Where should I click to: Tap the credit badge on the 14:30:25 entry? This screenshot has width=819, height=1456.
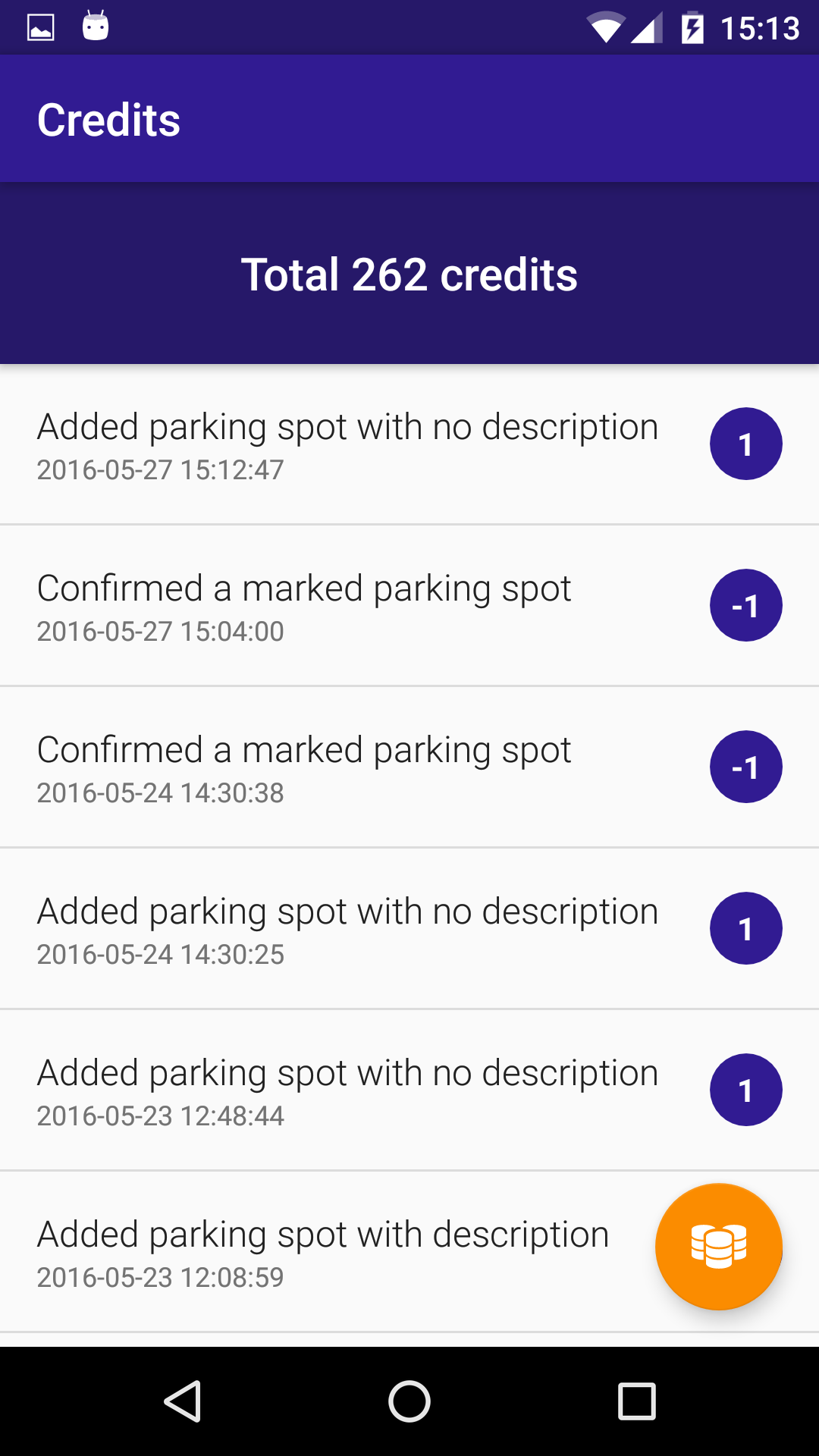pos(745,928)
